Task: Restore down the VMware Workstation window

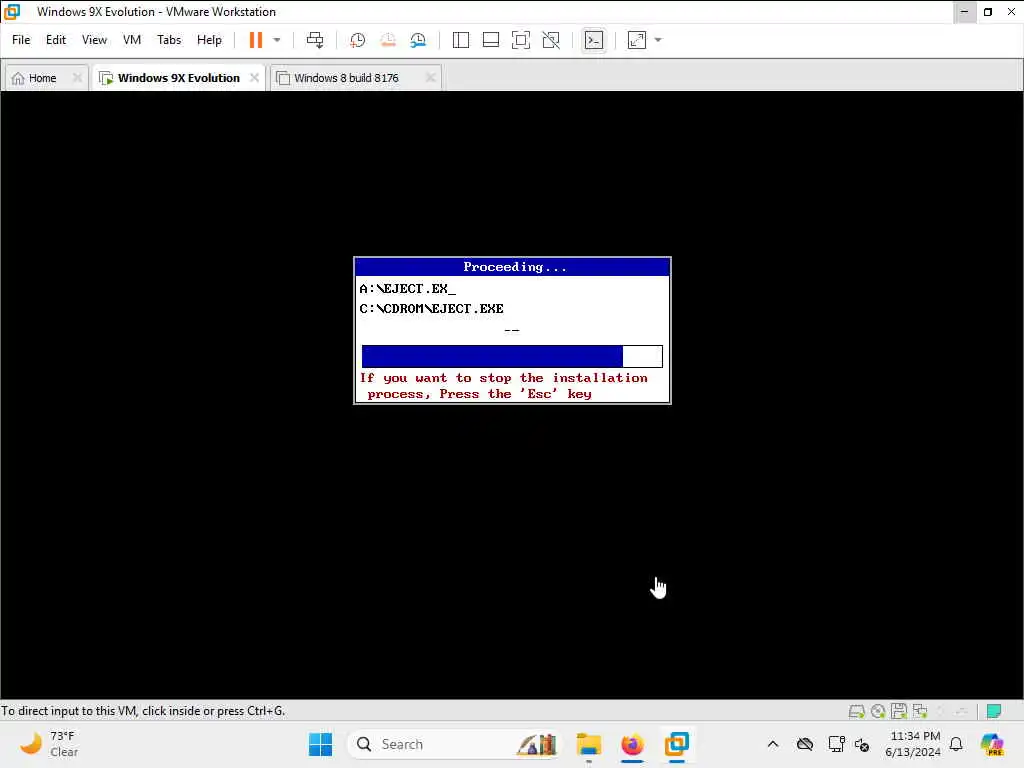Action: [988, 12]
